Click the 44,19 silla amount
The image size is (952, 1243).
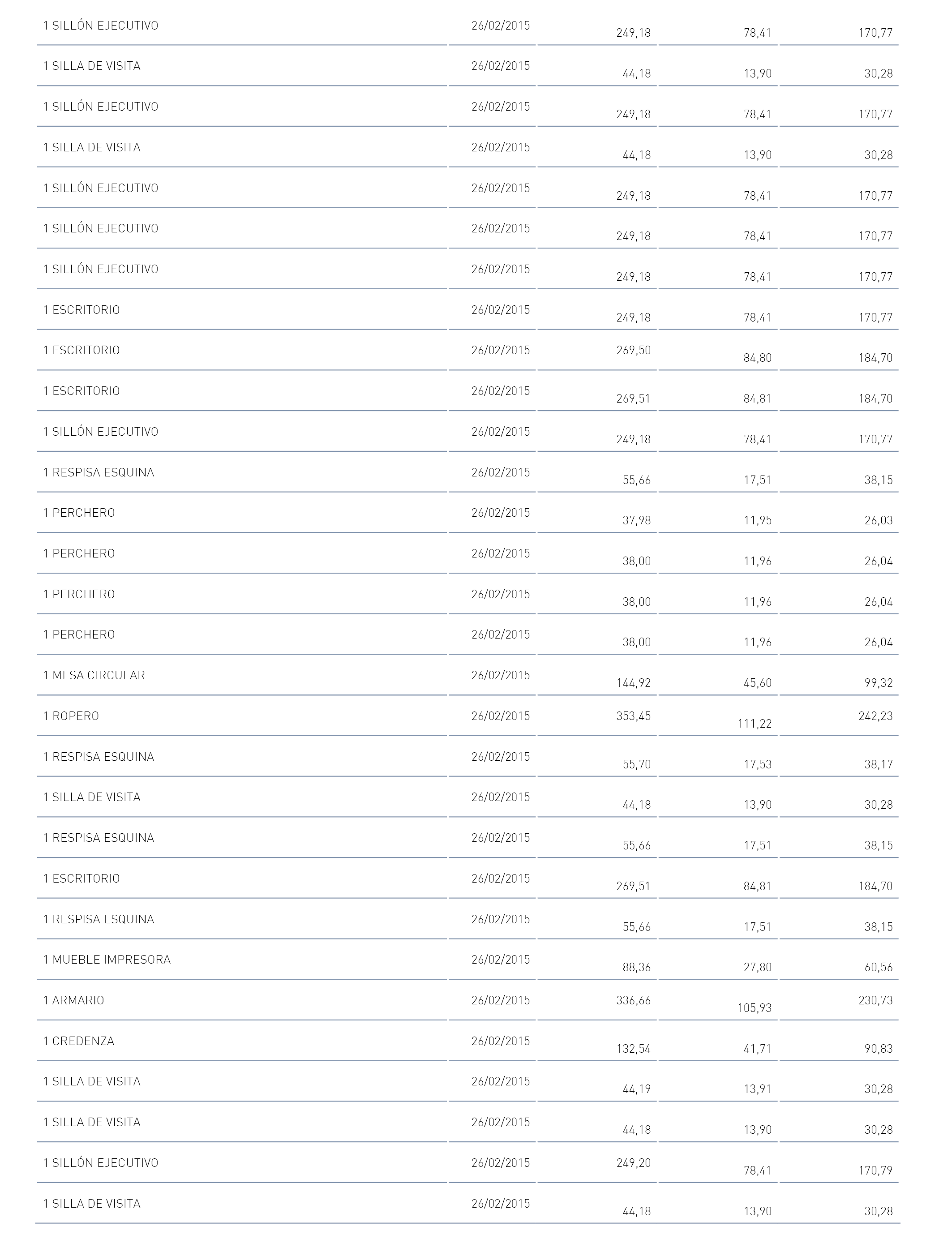click(636, 1089)
